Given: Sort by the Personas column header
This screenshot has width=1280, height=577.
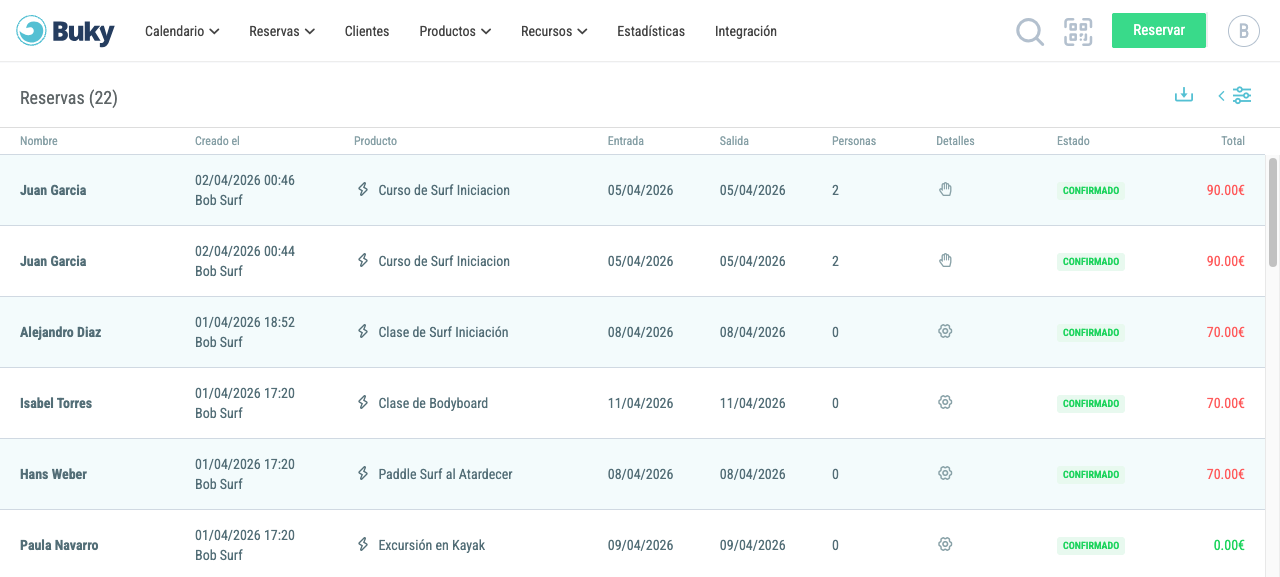Looking at the screenshot, I should (x=854, y=141).
